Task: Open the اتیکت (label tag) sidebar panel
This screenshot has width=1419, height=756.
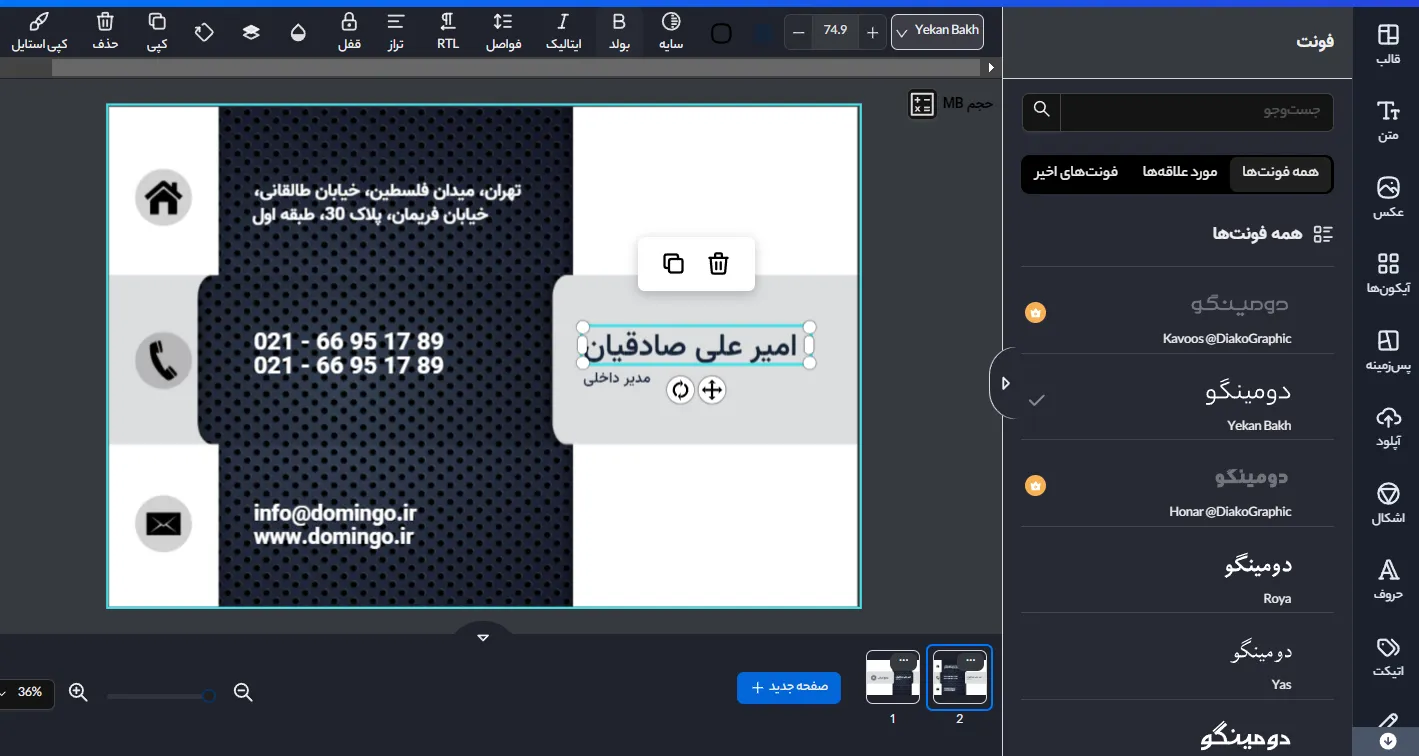Action: click(1388, 657)
